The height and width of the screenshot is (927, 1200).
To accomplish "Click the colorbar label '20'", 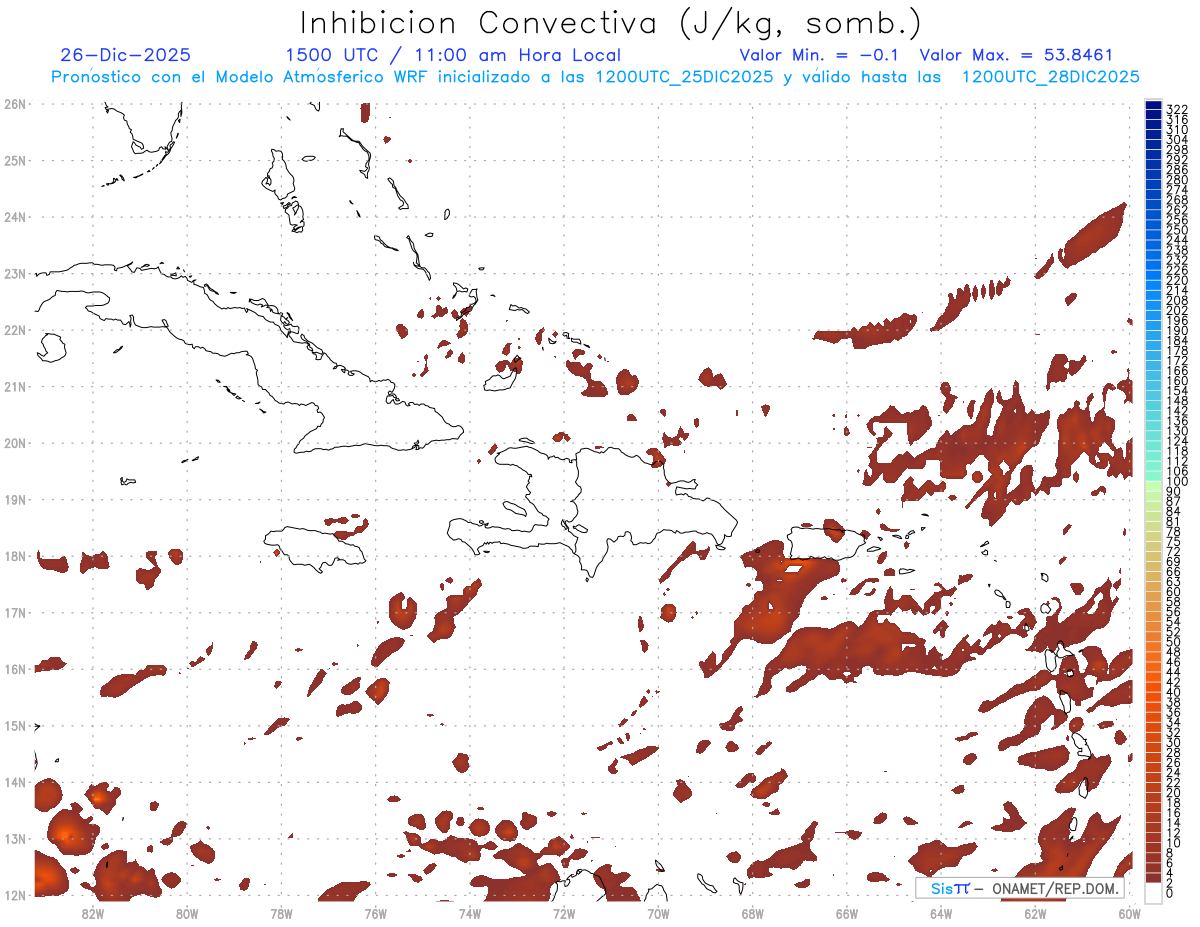I will pos(1174,793).
